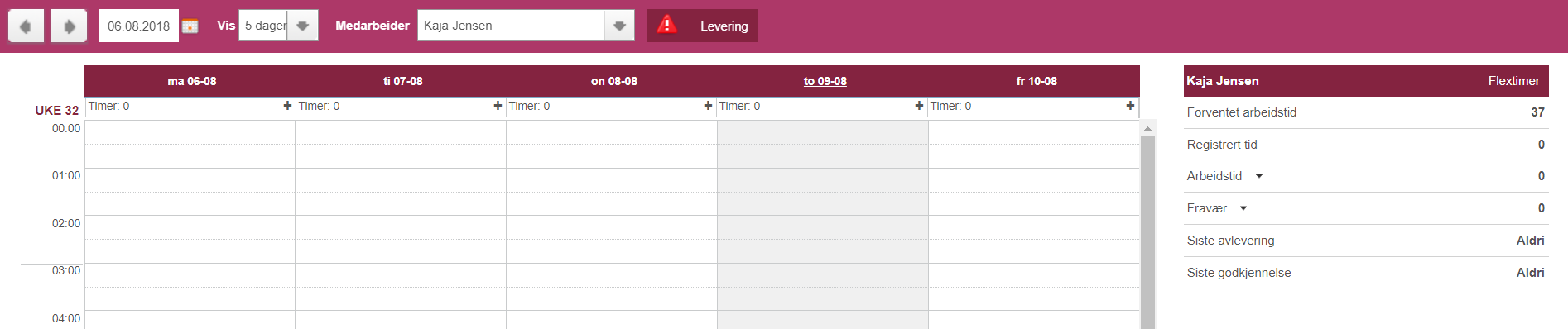Viewport: 1568px width, 329px height.
Task: Open the calendar date picker icon
Action: pos(190,26)
